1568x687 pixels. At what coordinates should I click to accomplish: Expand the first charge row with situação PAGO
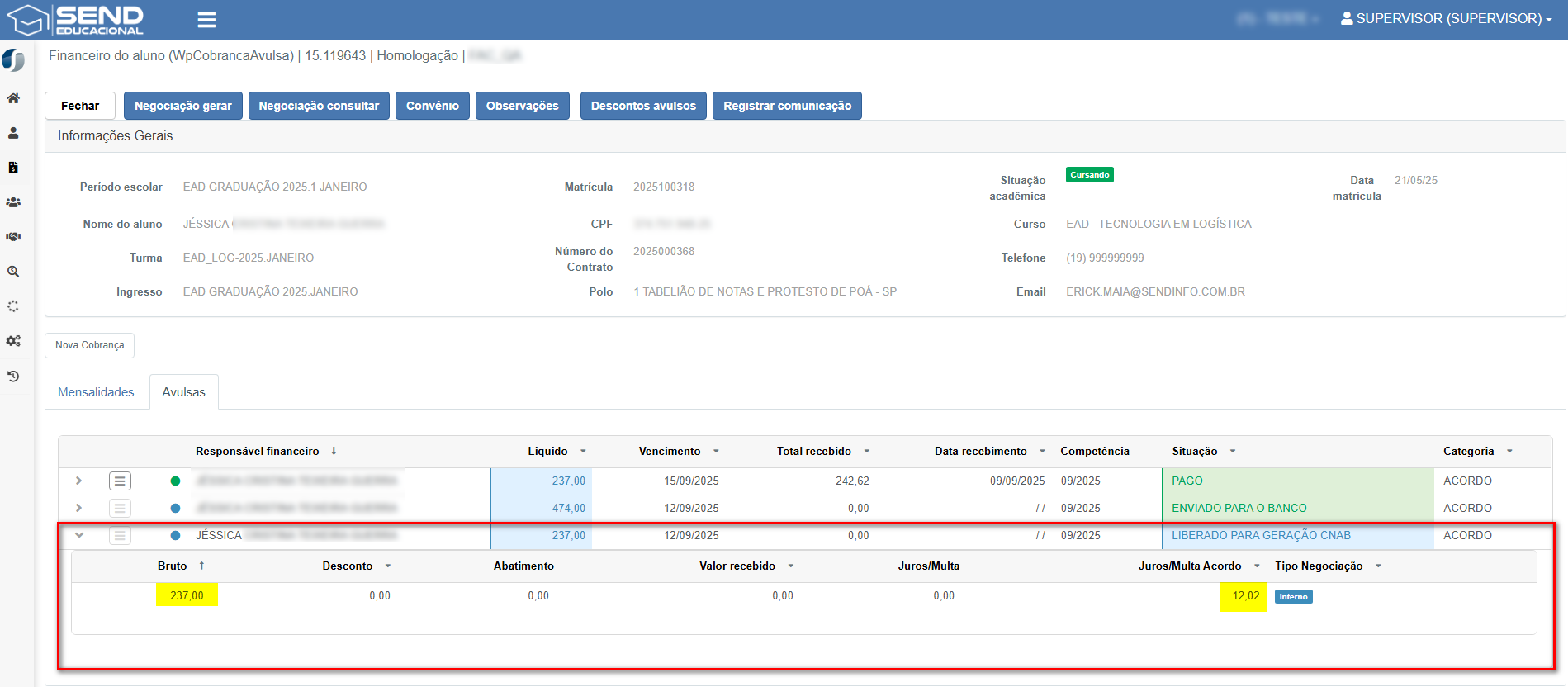79,481
